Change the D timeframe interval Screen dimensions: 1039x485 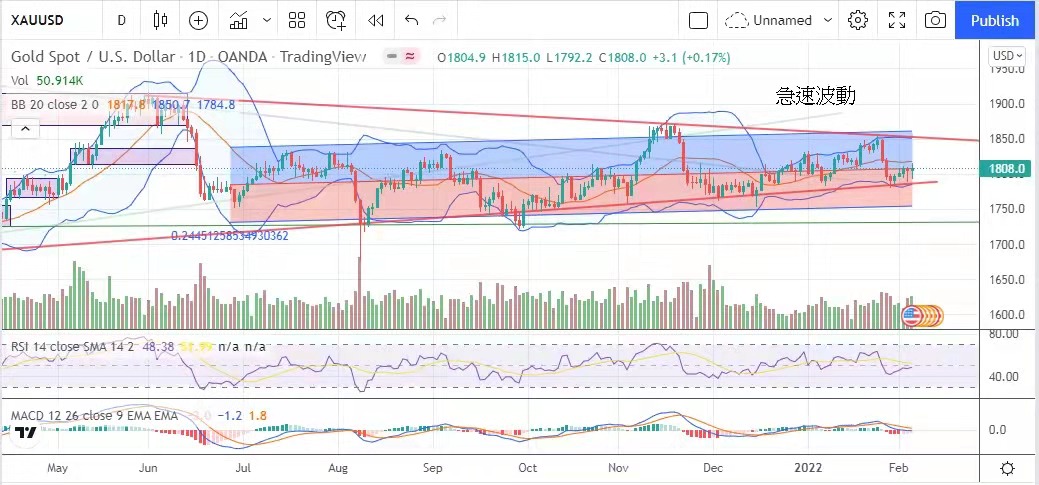(x=121, y=20)
